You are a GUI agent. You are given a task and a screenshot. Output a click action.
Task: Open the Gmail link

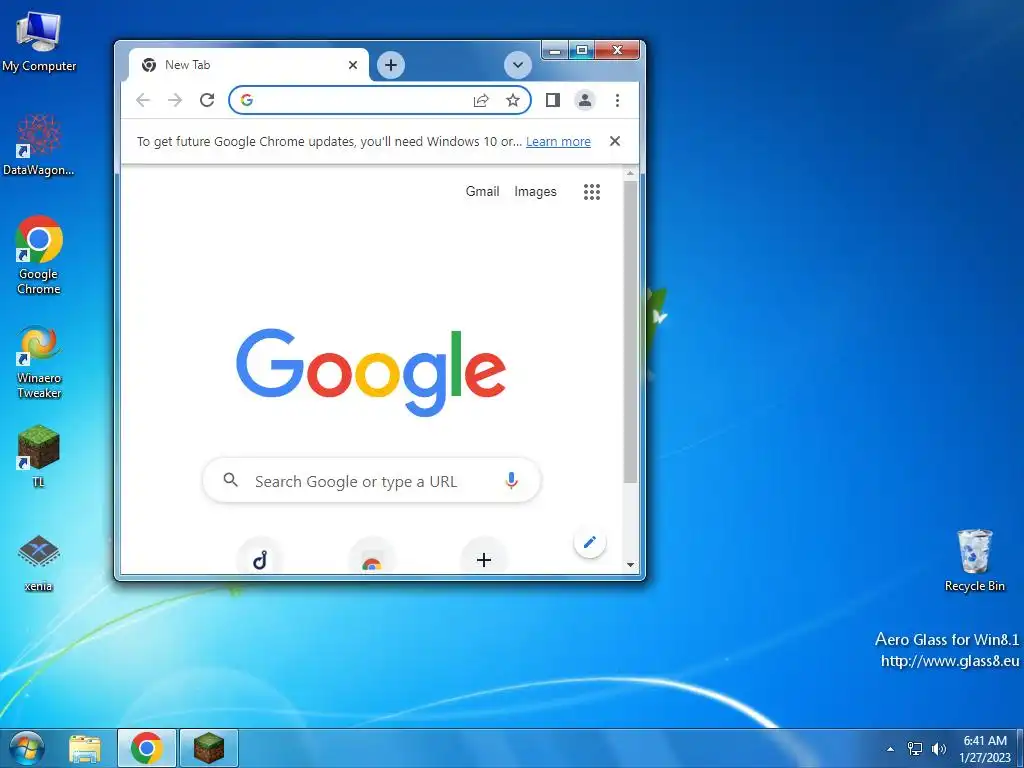pyautogui.click(x=483, y=191)
